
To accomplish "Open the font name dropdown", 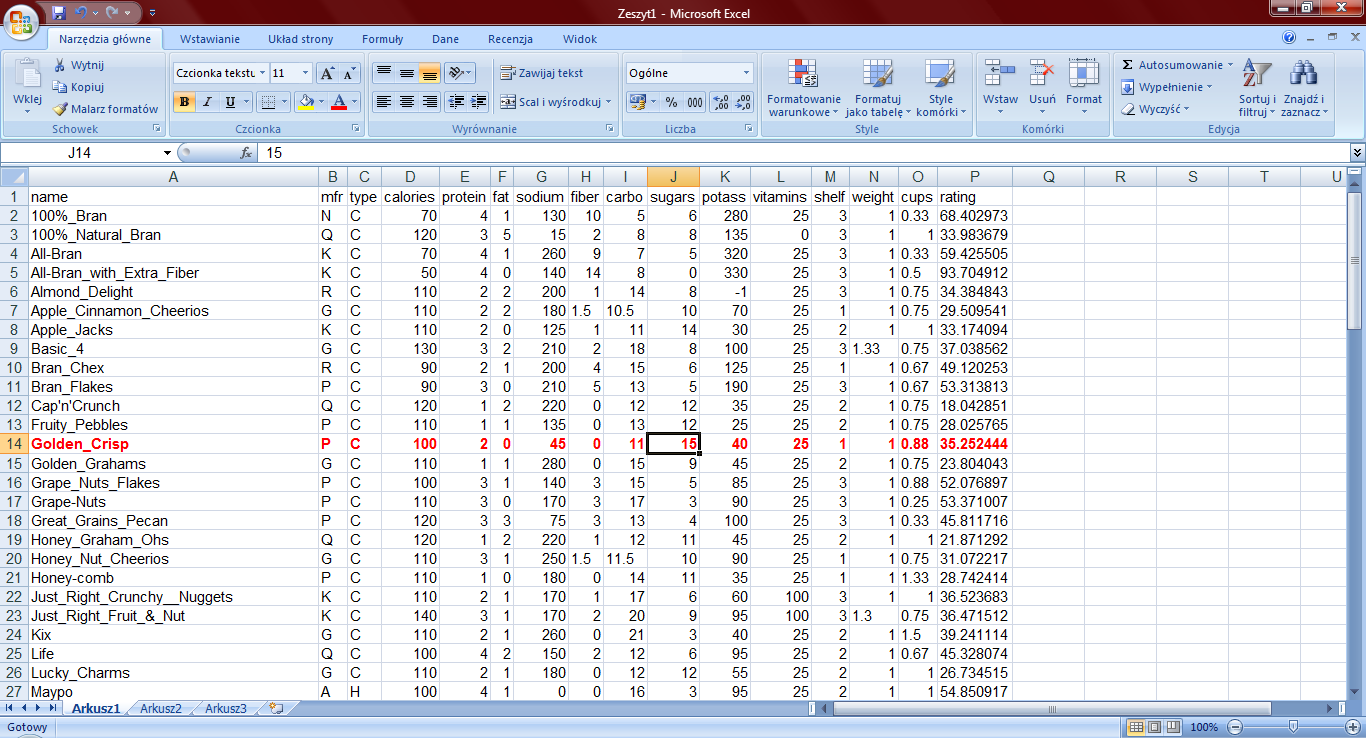I will point(262,73).
